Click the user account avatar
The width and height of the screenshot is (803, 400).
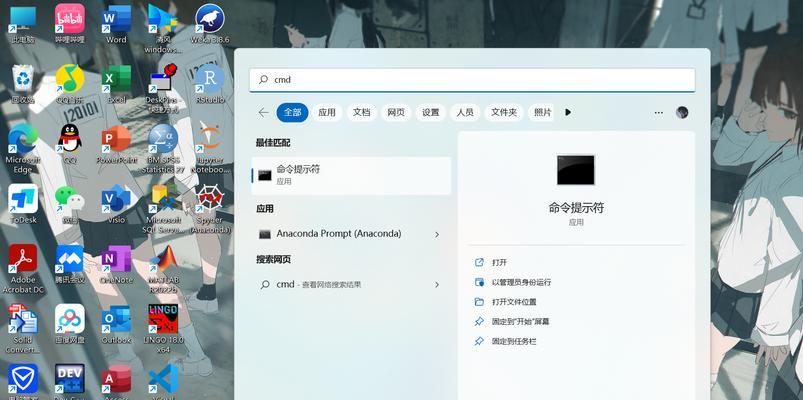coord(682,112)
